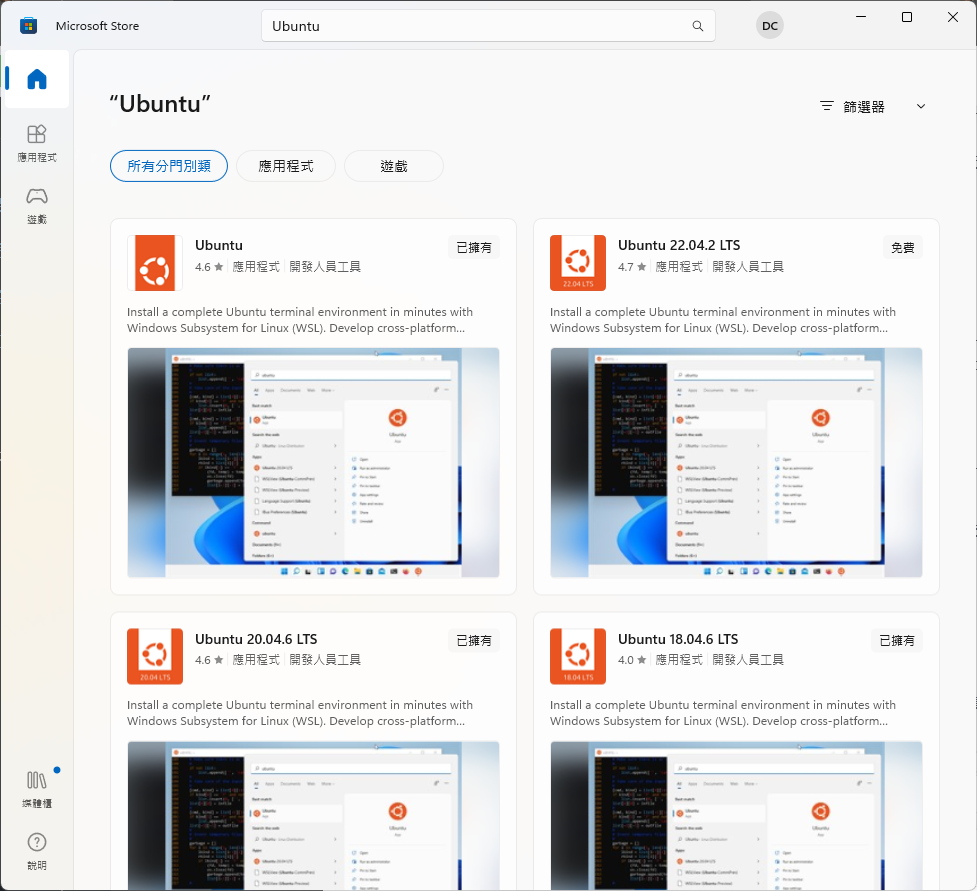977x891 pixels.
Task: Click the 4.0 rating on Ubuntu 18.04.6 LTS
Action: click(x=632, y=660)
